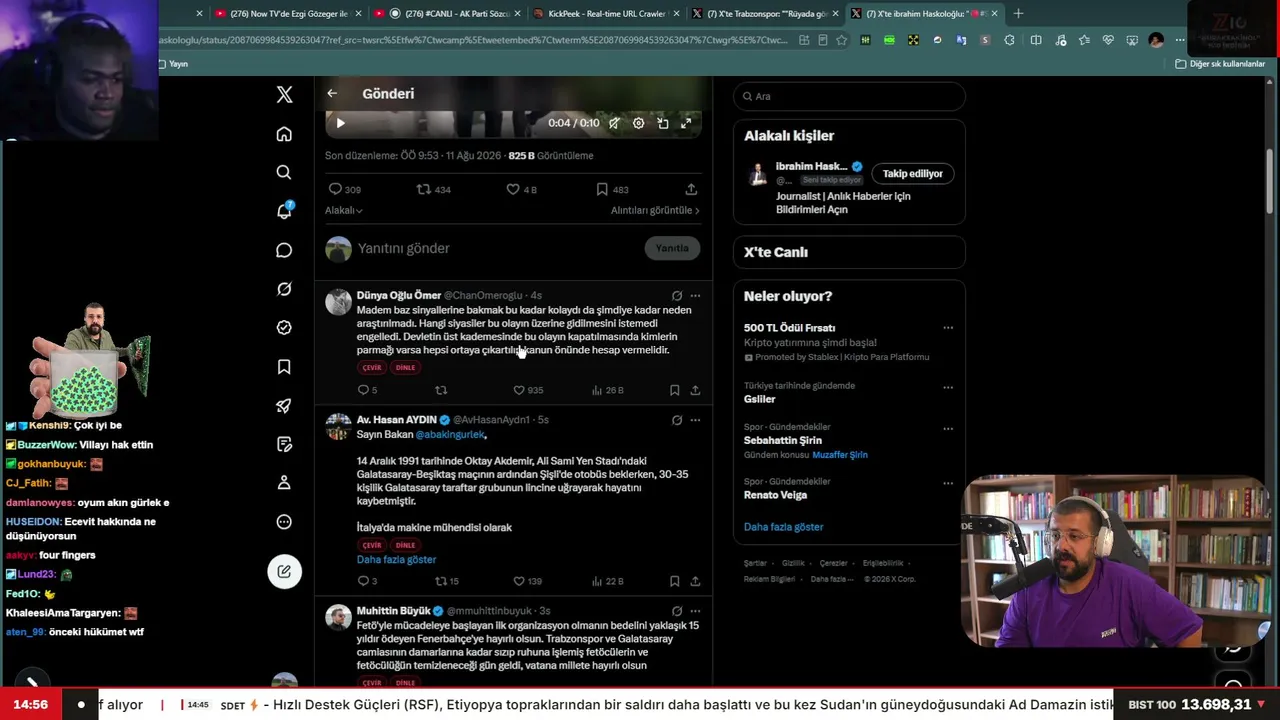Open more options on Av. Hasan AYDIN's reply
Viewport: 1280px width, 720px height.
[695, 420]
